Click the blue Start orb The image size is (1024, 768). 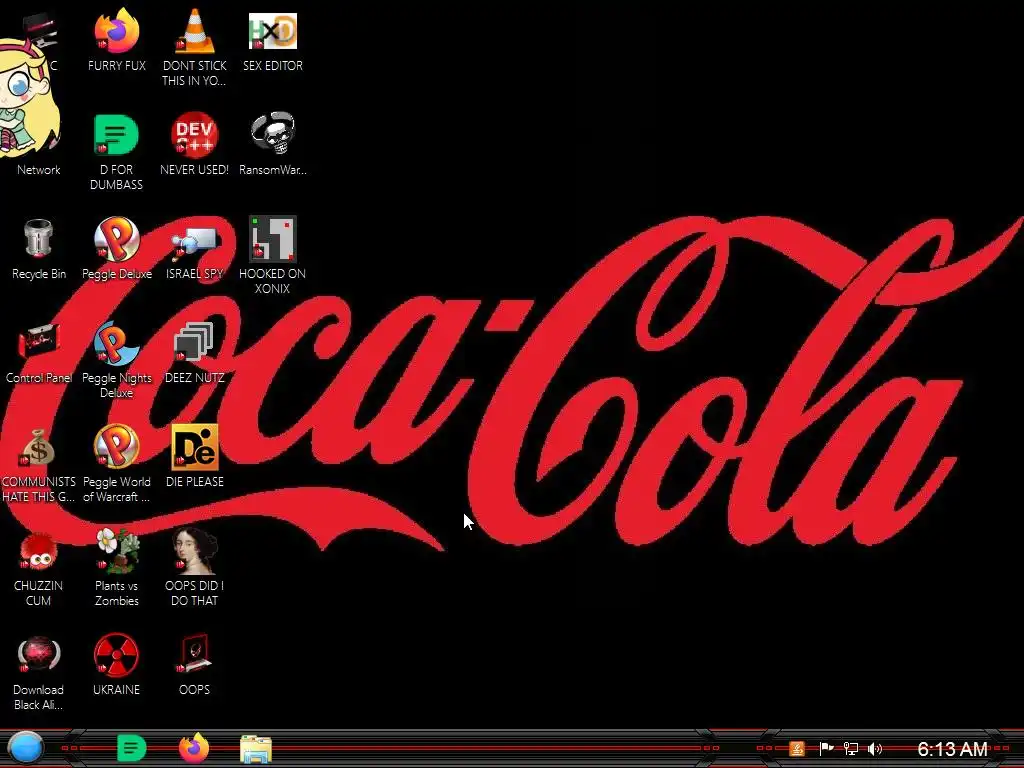25,748
